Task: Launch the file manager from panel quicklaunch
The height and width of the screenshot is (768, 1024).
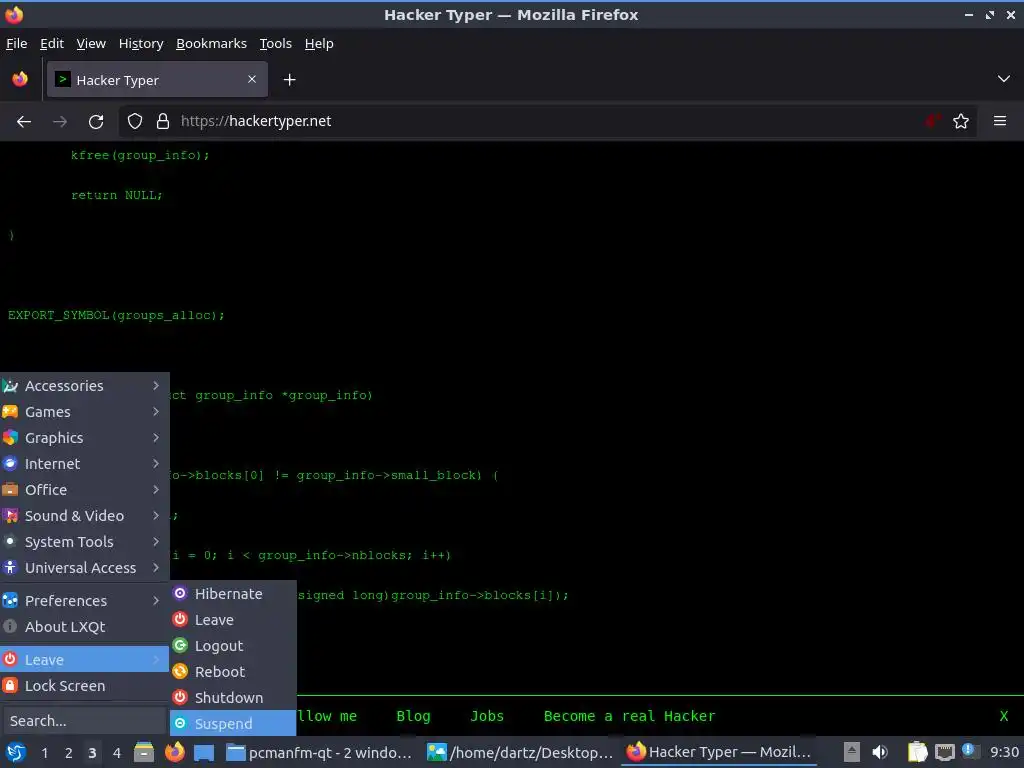Action: (144, 752)
